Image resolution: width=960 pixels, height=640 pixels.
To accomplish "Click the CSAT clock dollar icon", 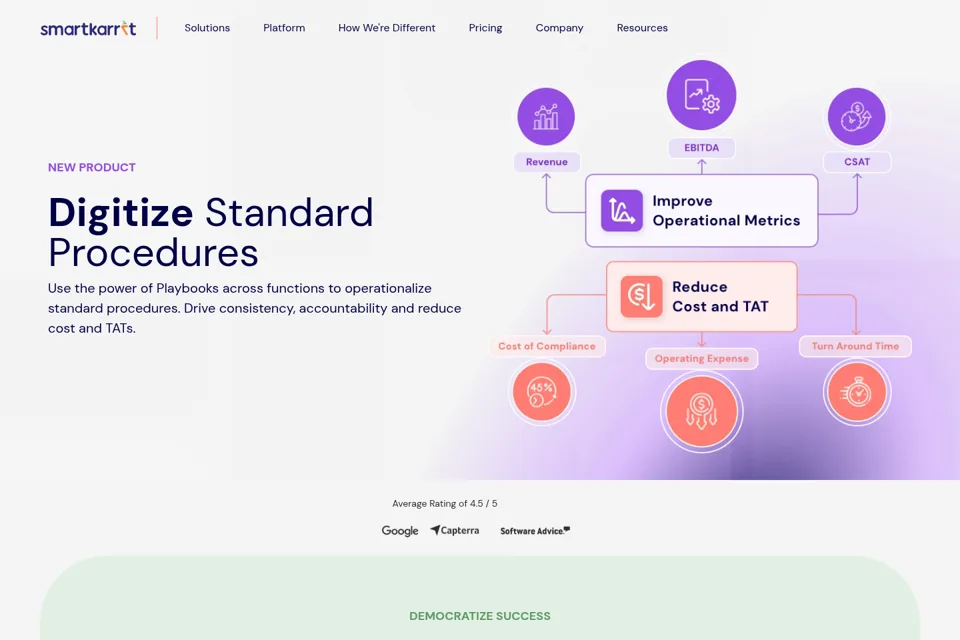I will (x=857, y=116).
